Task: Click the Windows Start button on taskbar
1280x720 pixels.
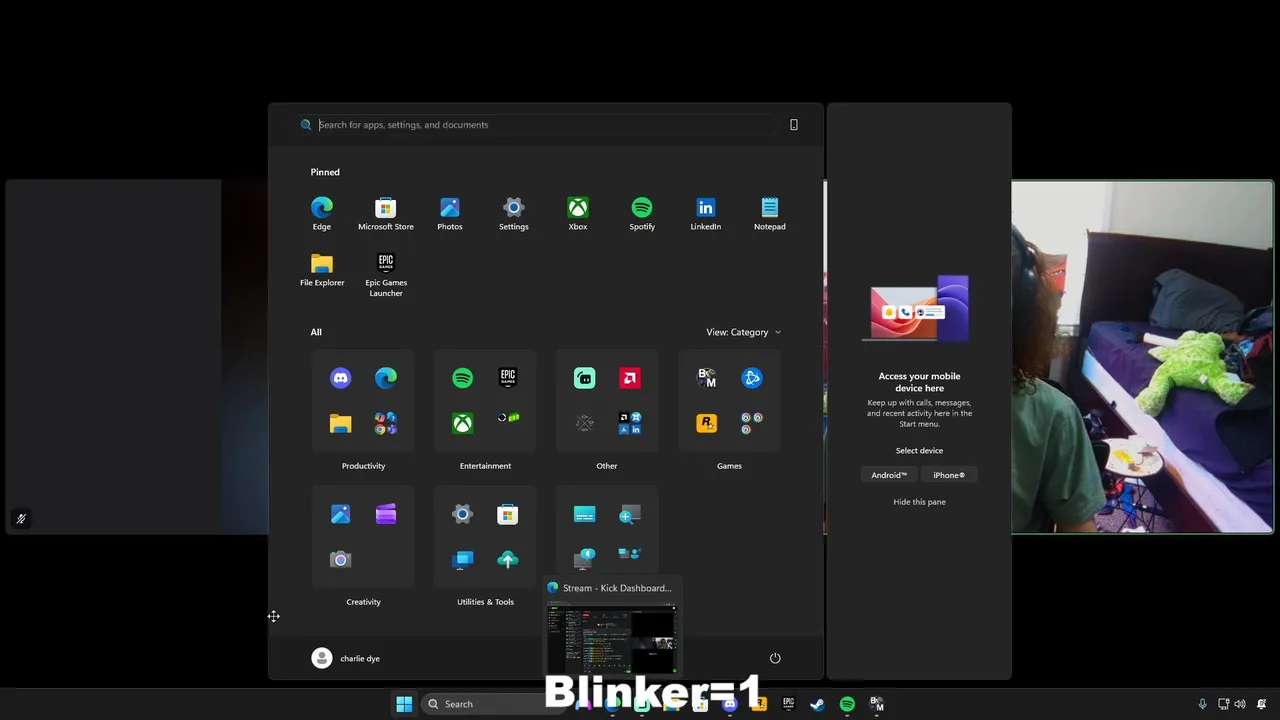Action: (x=404, y=704)
